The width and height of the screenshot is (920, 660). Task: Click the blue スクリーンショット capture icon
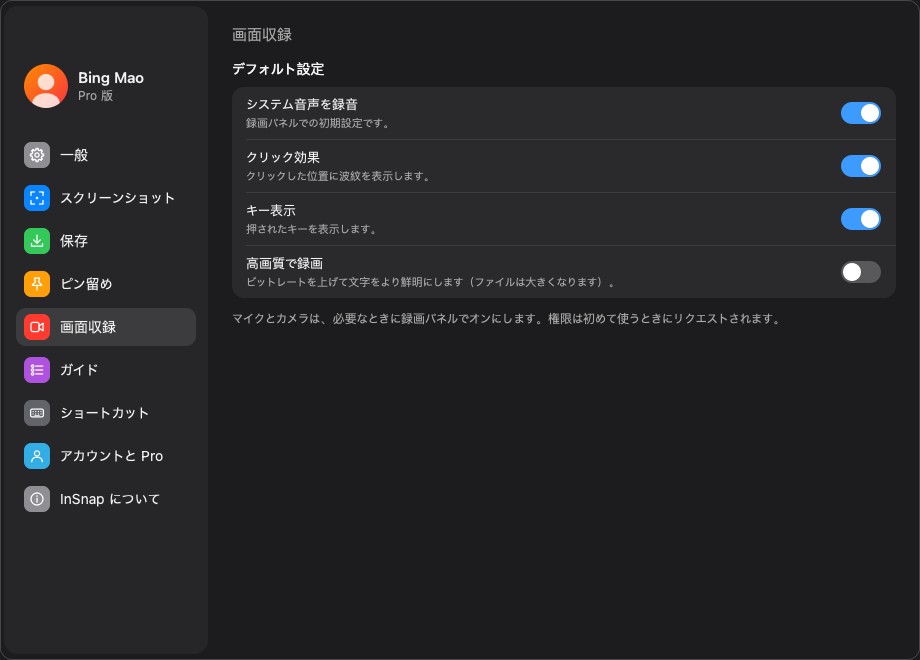click(37, 198)
